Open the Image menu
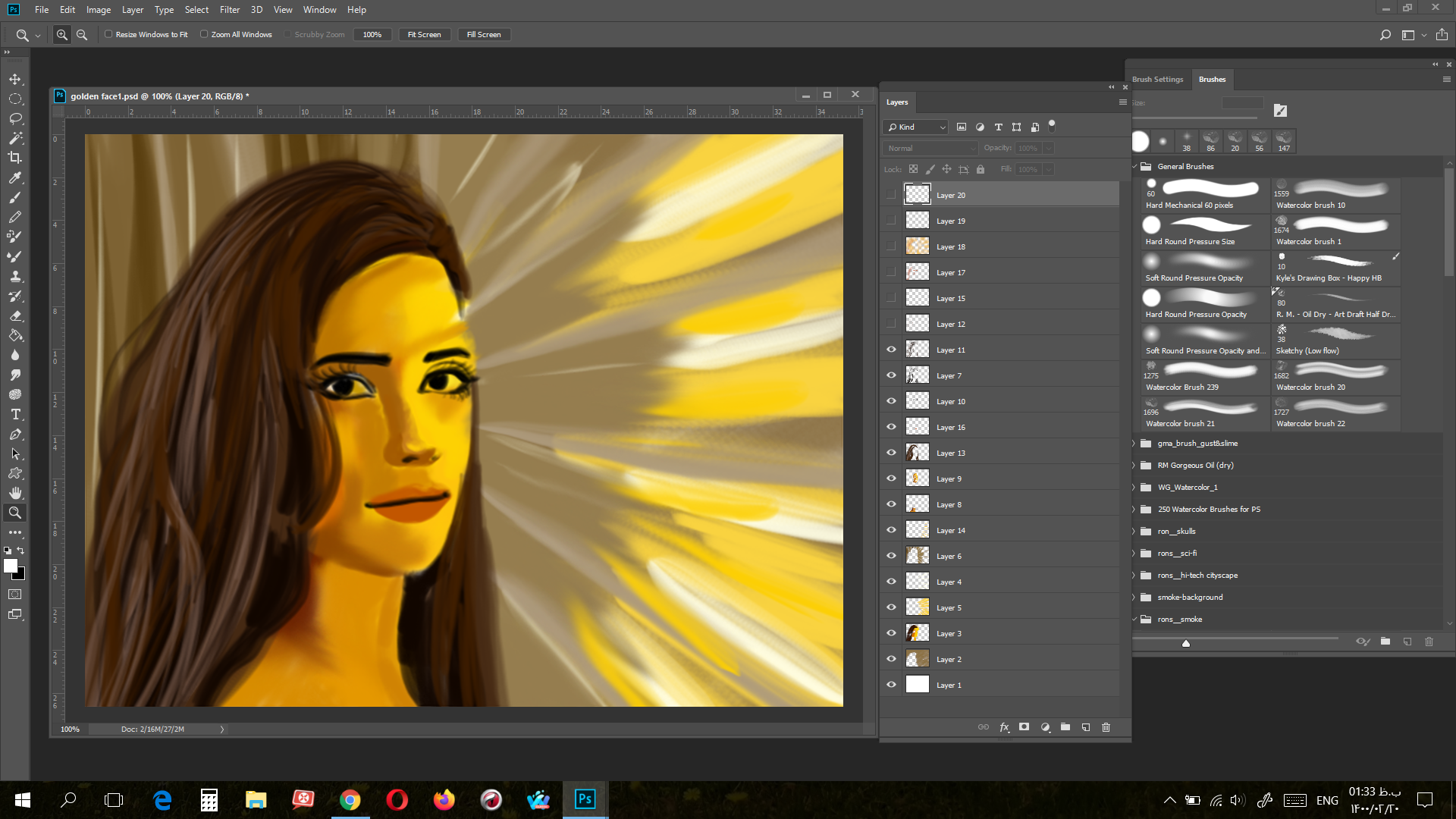 point(99,10)
